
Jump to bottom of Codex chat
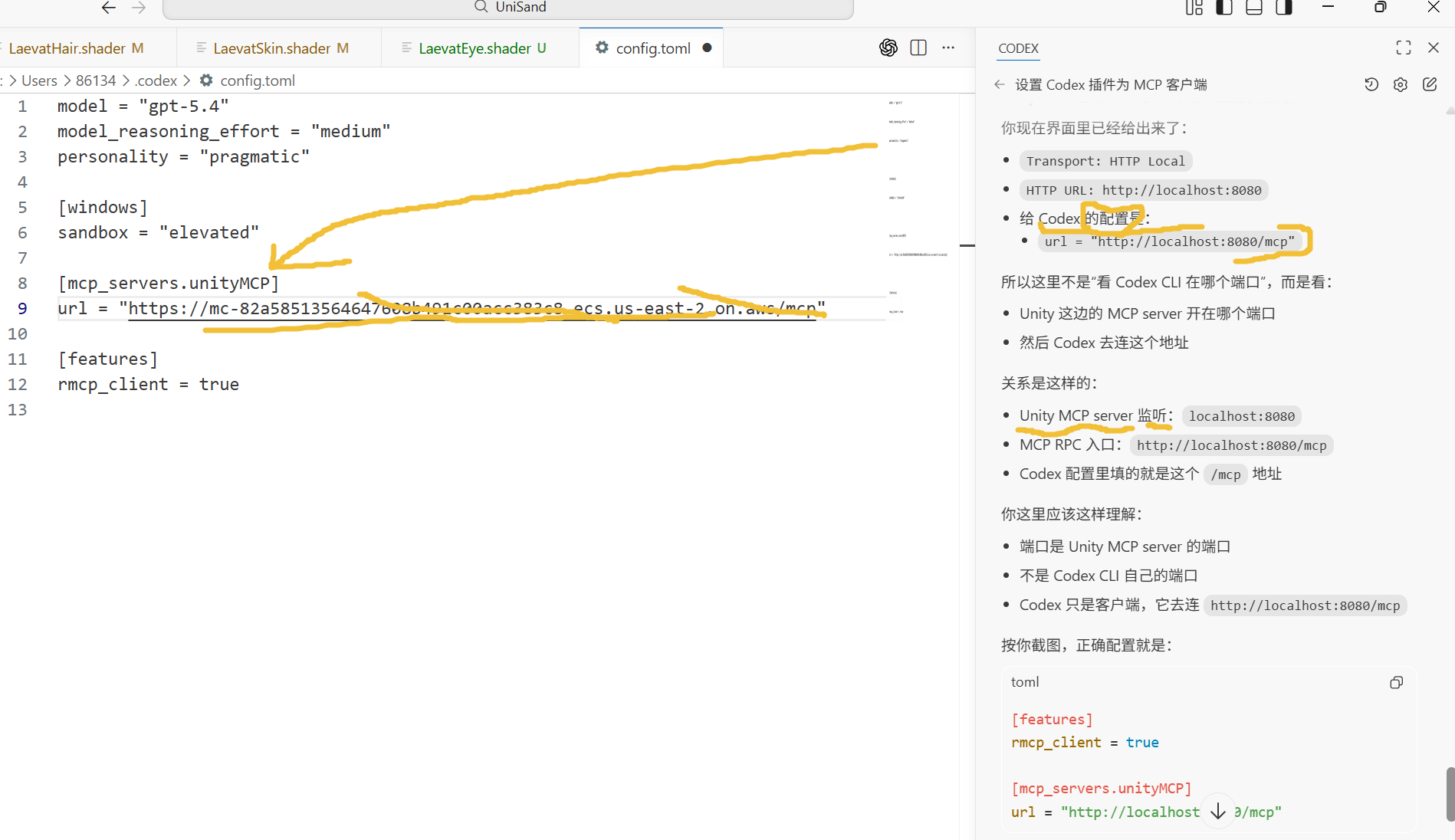1218,811
